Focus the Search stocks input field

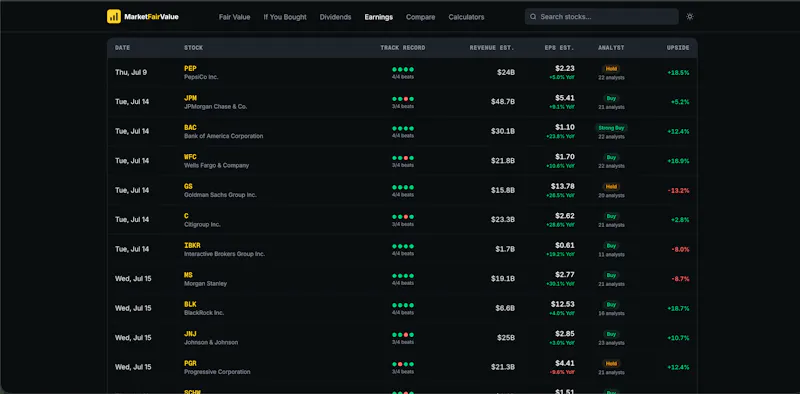point(602,17)
